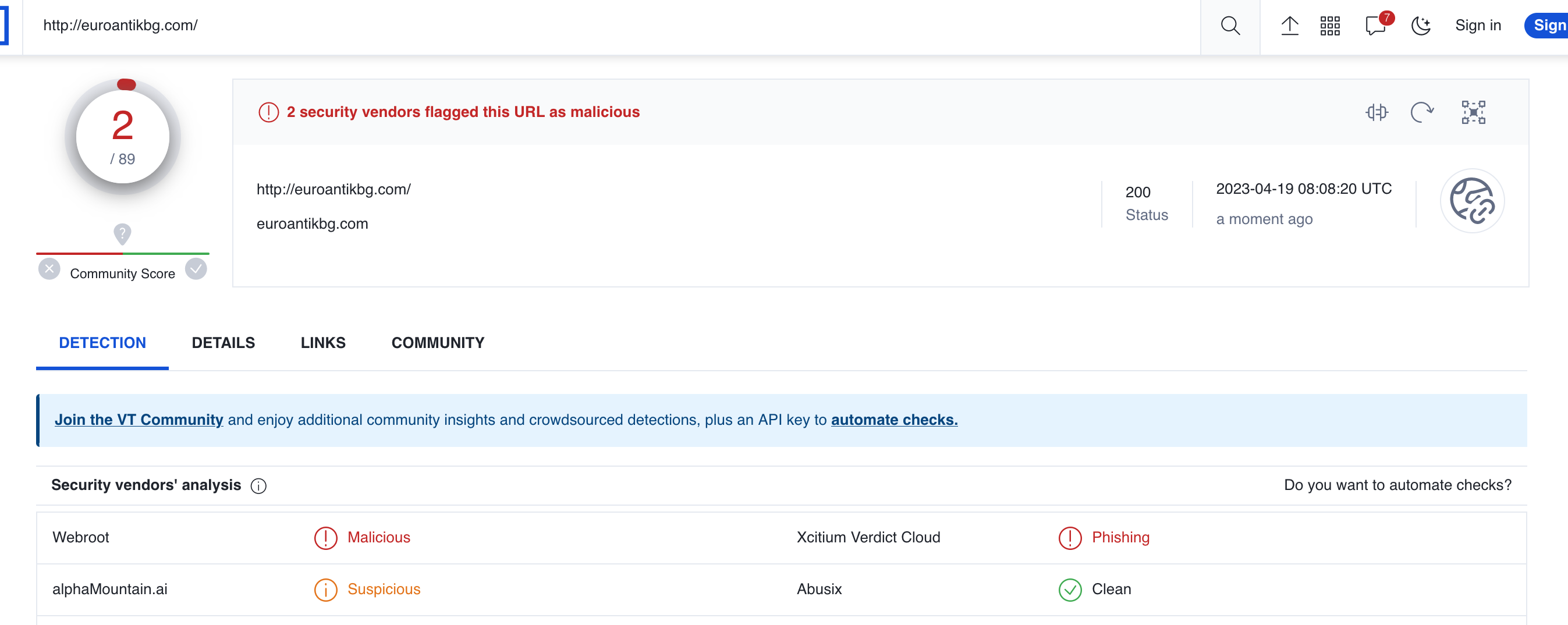Open the graph relations icon
The image size is (1568, 625).
tap(1473, 112)
